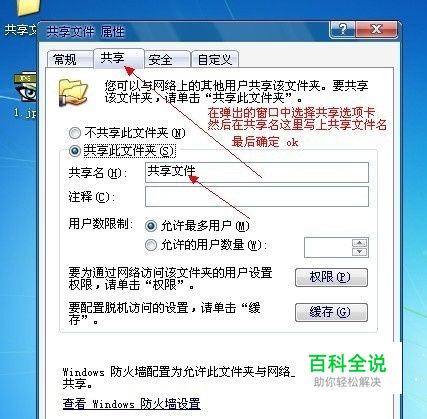
Task: Click the question mark help button
Action: click(342, 30)
